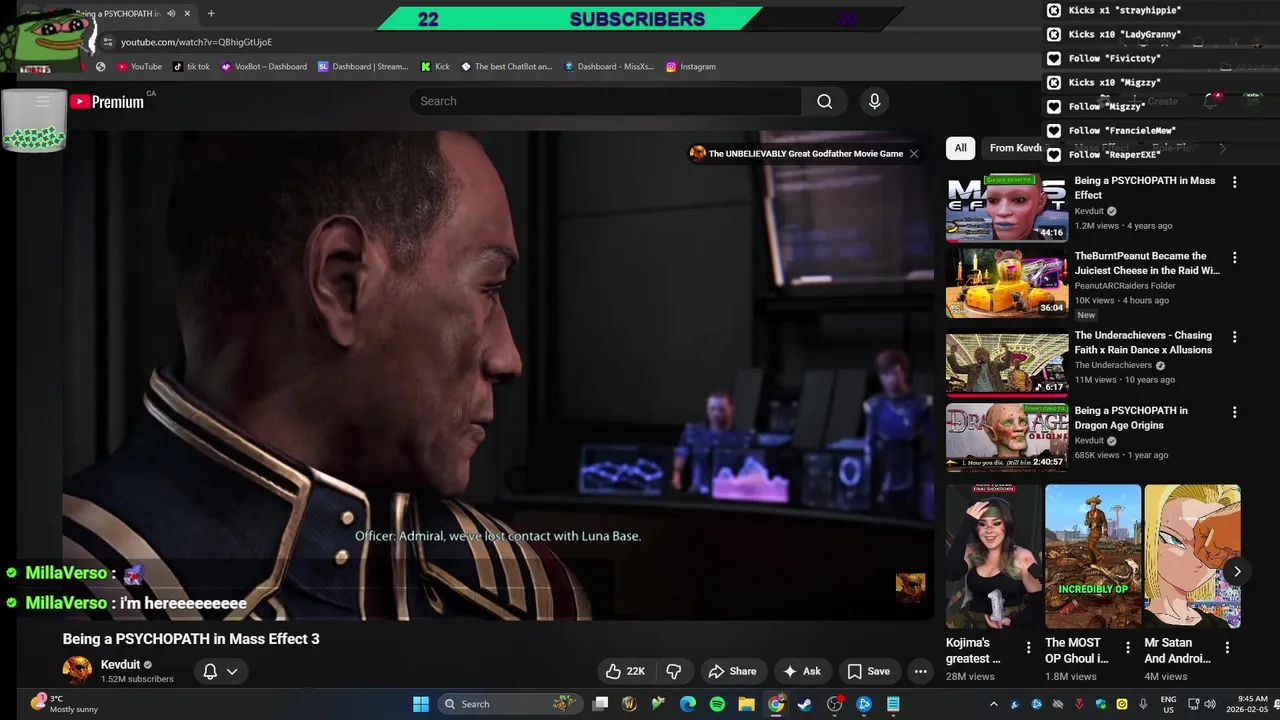Select the All filter chip
Image resolution: width=1280 pixels, height=720 pixels.
point(960,148)
